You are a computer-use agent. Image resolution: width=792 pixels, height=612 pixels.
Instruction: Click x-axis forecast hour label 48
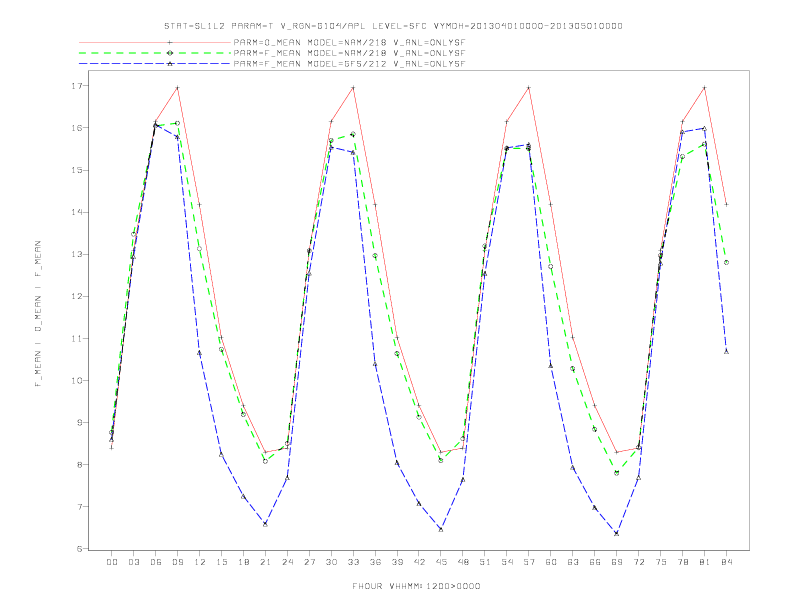coord(463,562)
